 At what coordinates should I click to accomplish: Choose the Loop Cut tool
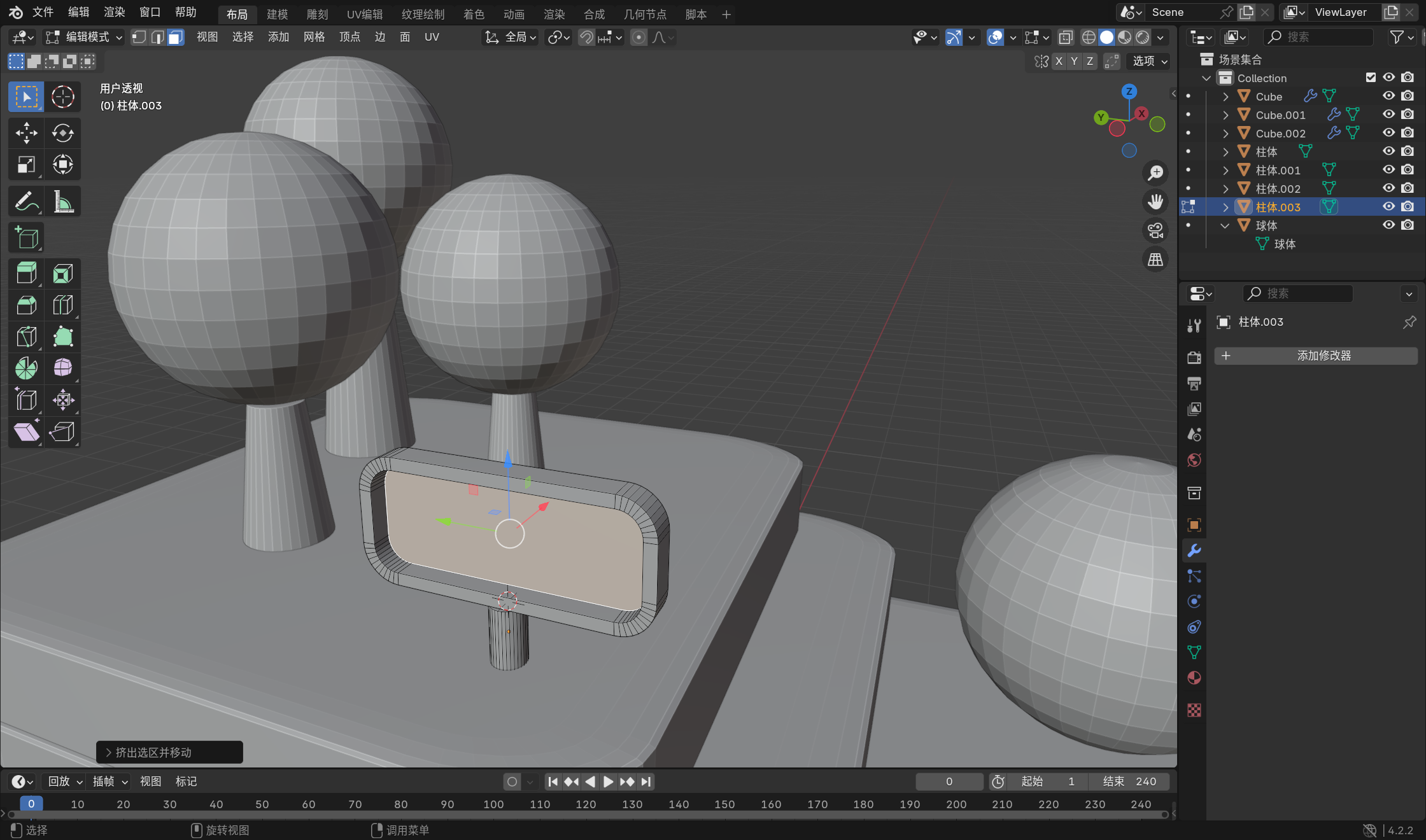pos(62,305)
